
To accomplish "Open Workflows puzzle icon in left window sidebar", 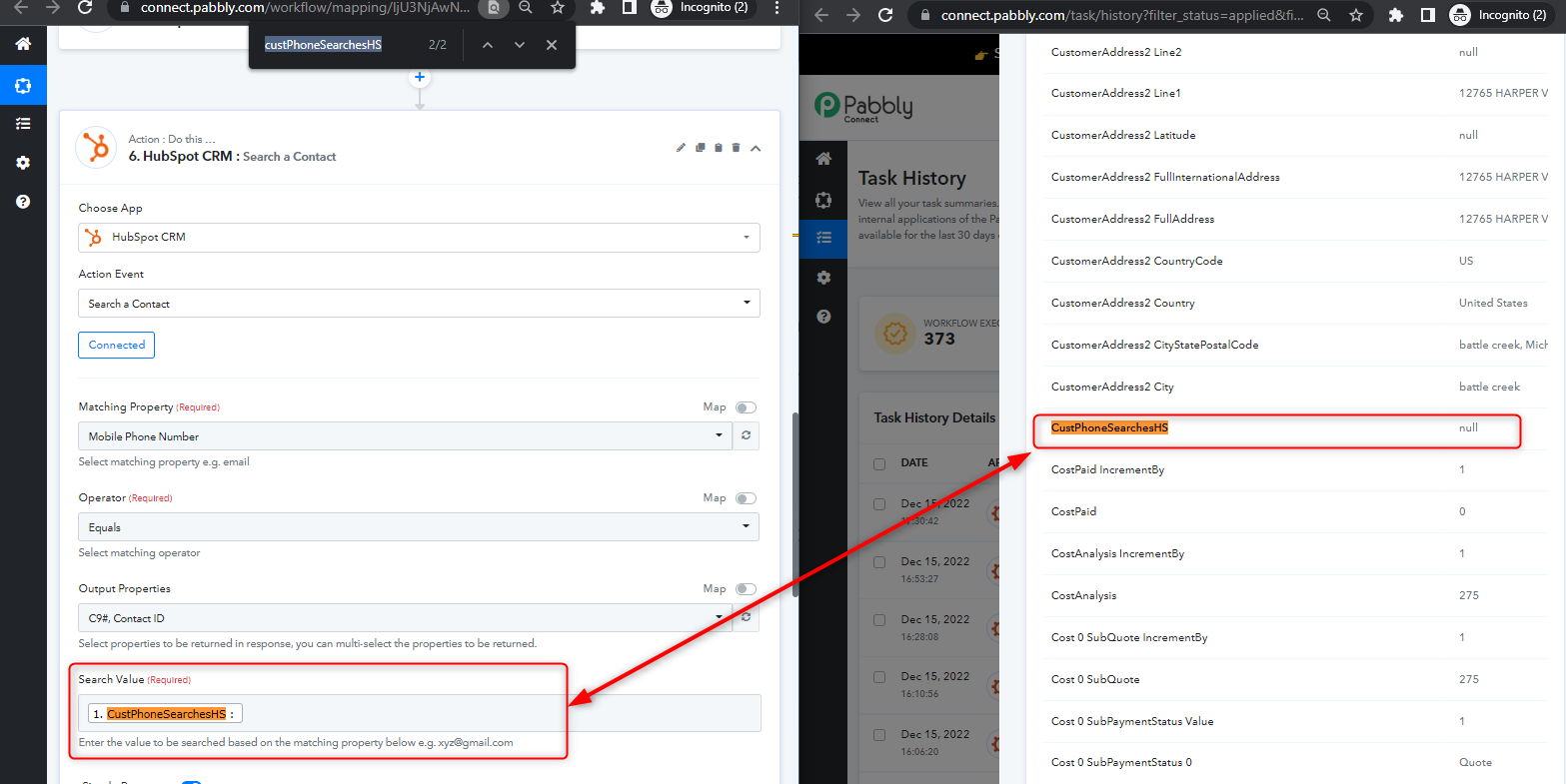I will tap(23, 85).
